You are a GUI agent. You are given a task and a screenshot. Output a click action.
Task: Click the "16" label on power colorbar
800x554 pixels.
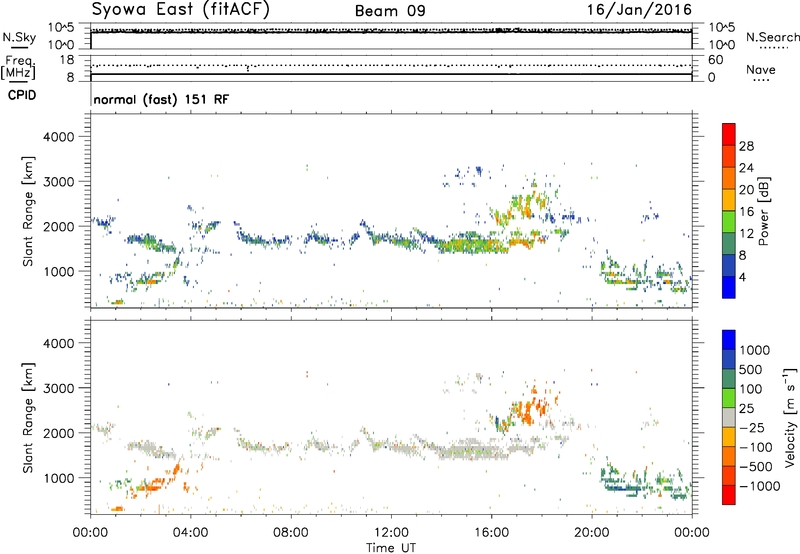pyautogui.click(x=746, y=212)
